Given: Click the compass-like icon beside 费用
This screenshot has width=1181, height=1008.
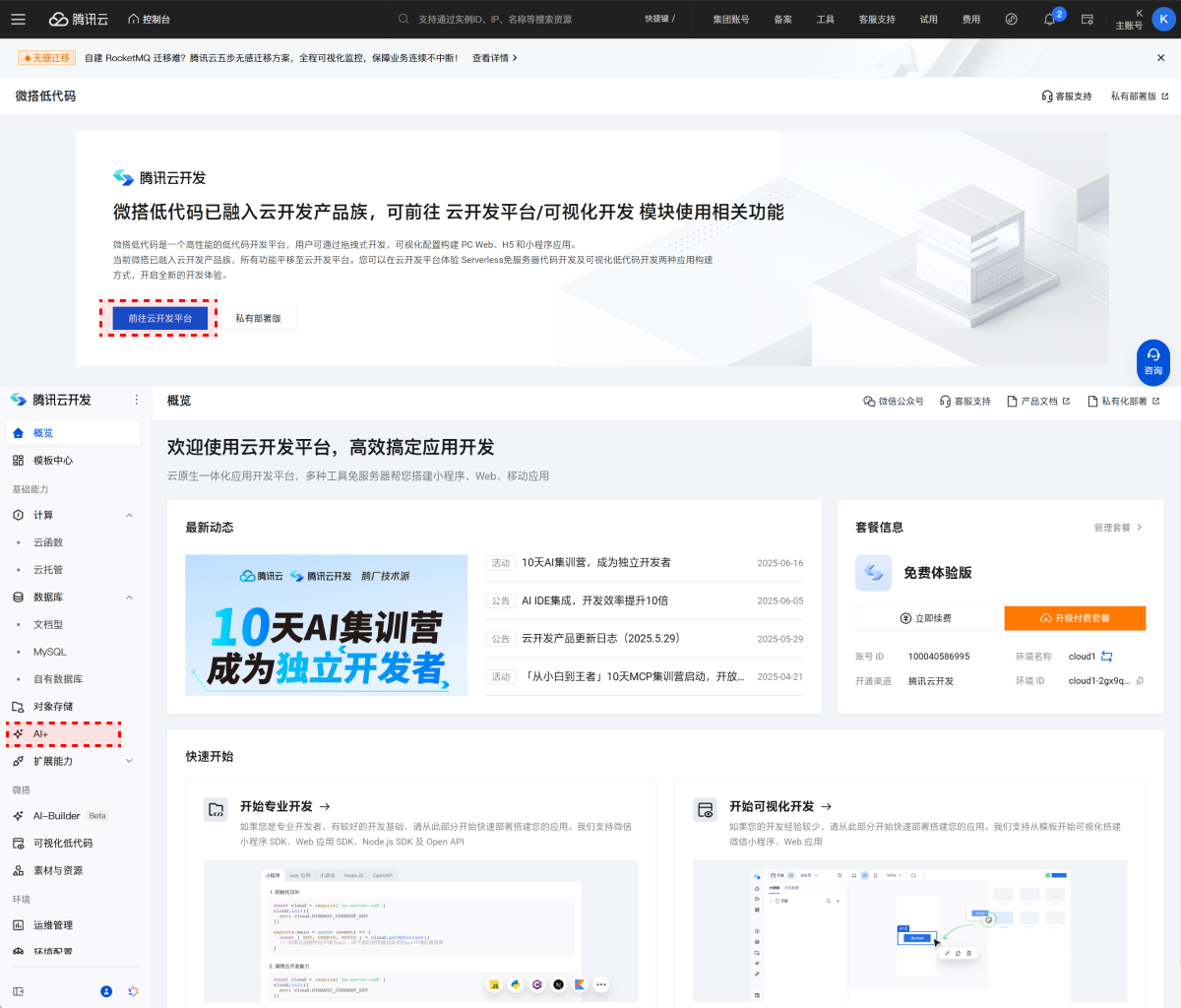Looking at the screenshot, I should [x=1012, y=19].
